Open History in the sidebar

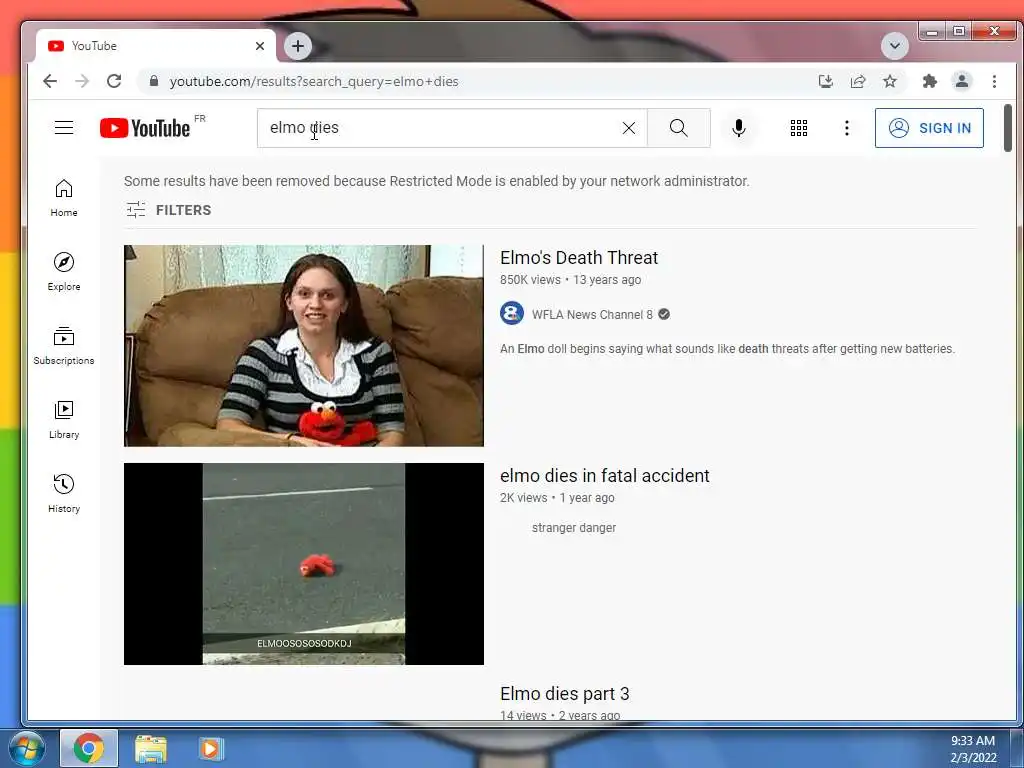[x=64, y=494]
